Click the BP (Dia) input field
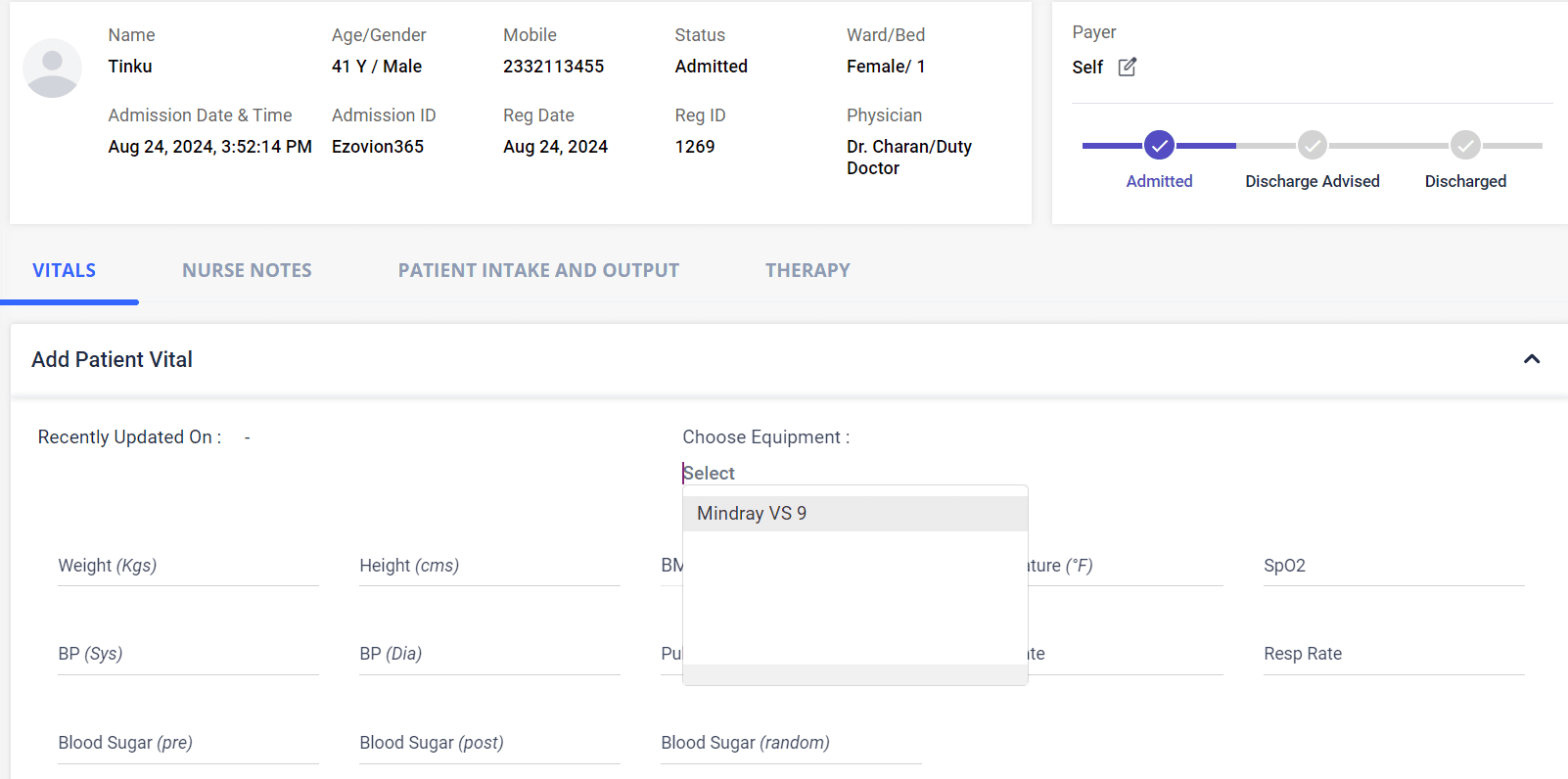Image resolution: width=1568 pixels, height=779 pixels. [x=489, y=655]
